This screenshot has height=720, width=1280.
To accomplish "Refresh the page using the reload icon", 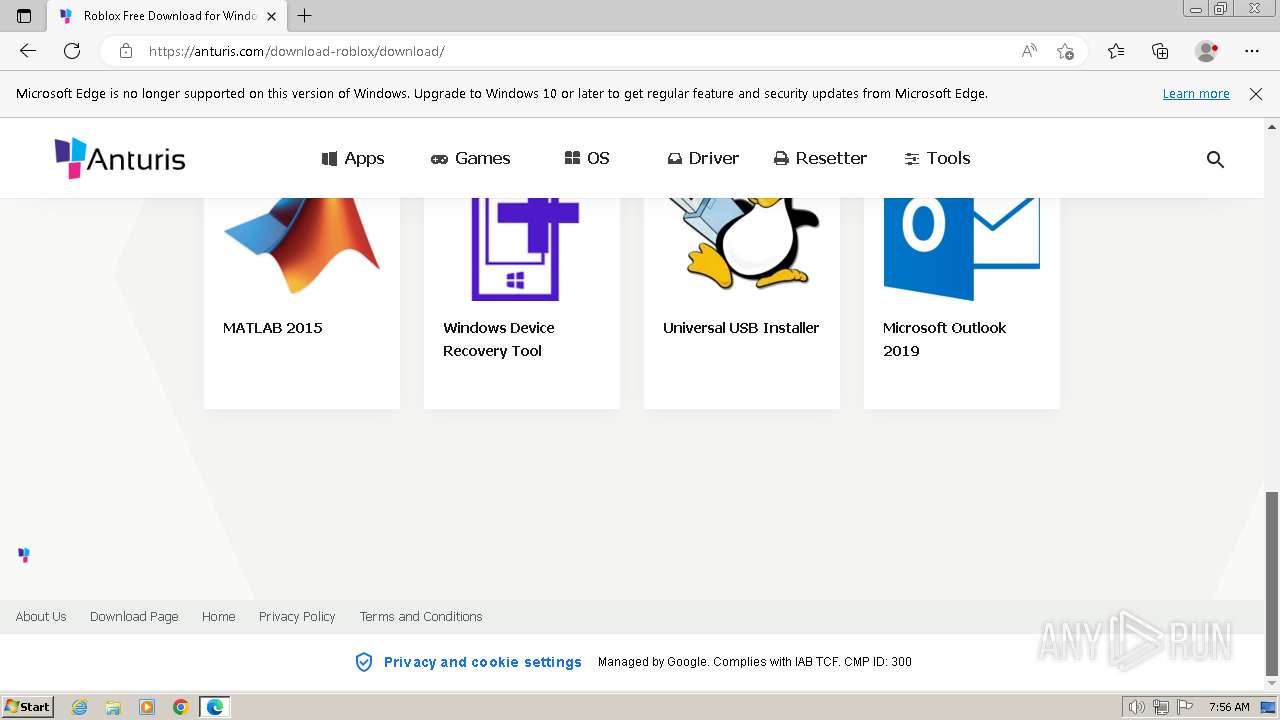I will (x=72, y=51).
